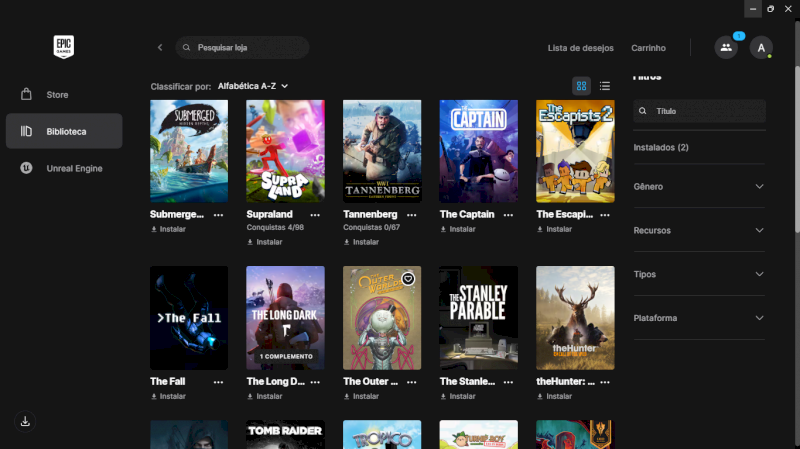Open more options for The Fall
800x449 pixels.
coord(218,382)
